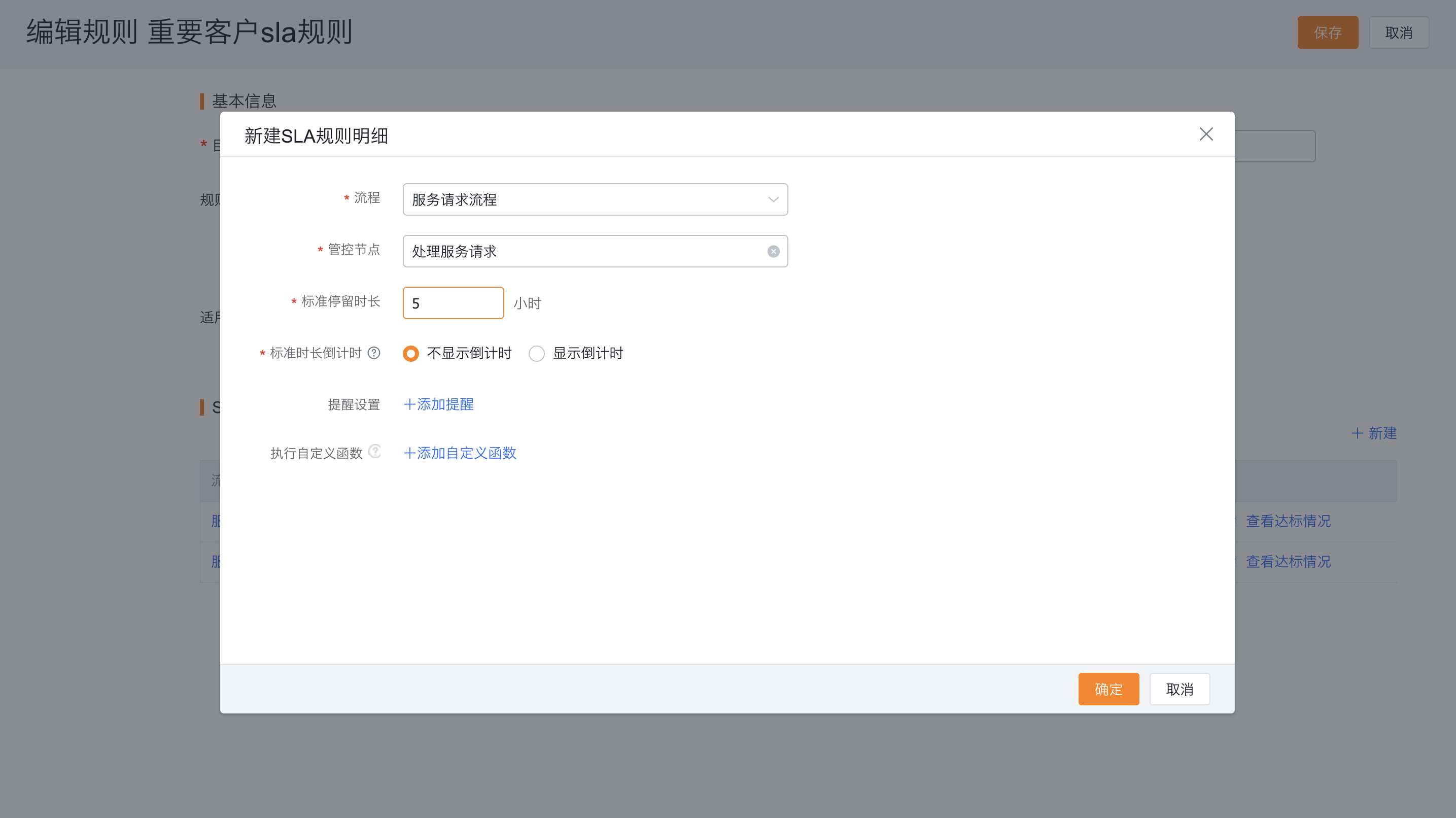
Task: Open the first 查看达标情况 link
Action: coord(1288,521)
